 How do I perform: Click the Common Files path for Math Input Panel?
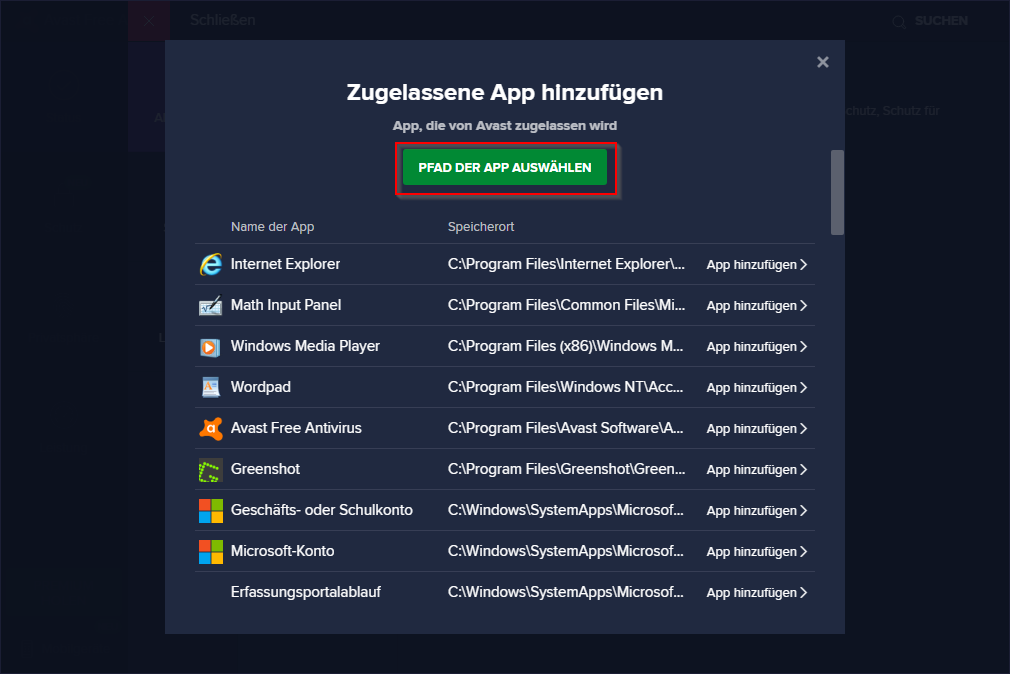[x=566, y=305]
